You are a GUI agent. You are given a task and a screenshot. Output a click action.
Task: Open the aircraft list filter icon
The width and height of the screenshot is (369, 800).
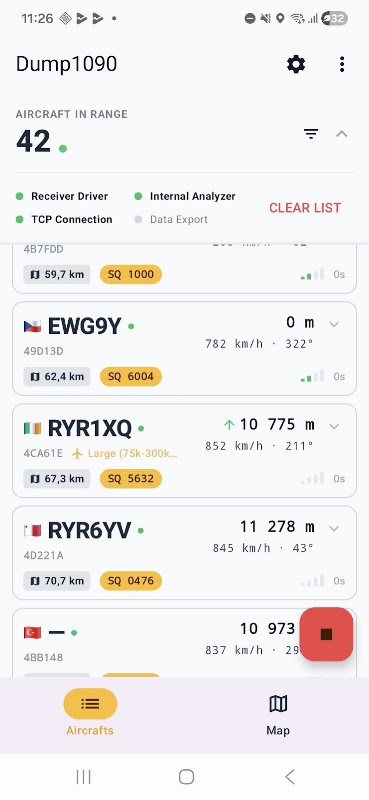pyautogui.click(x=311, y=134)
